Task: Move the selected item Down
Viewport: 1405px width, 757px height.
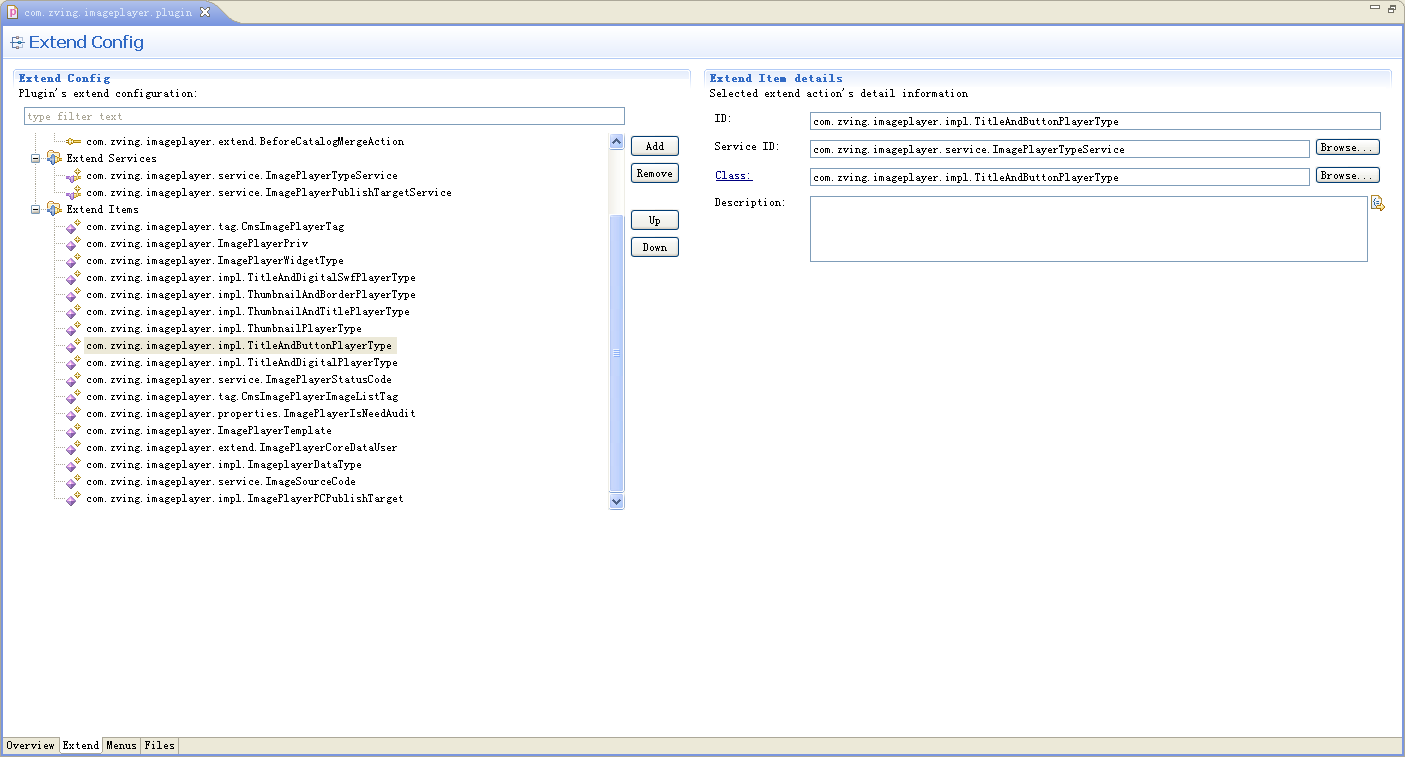Action: [x=654, y=247]
